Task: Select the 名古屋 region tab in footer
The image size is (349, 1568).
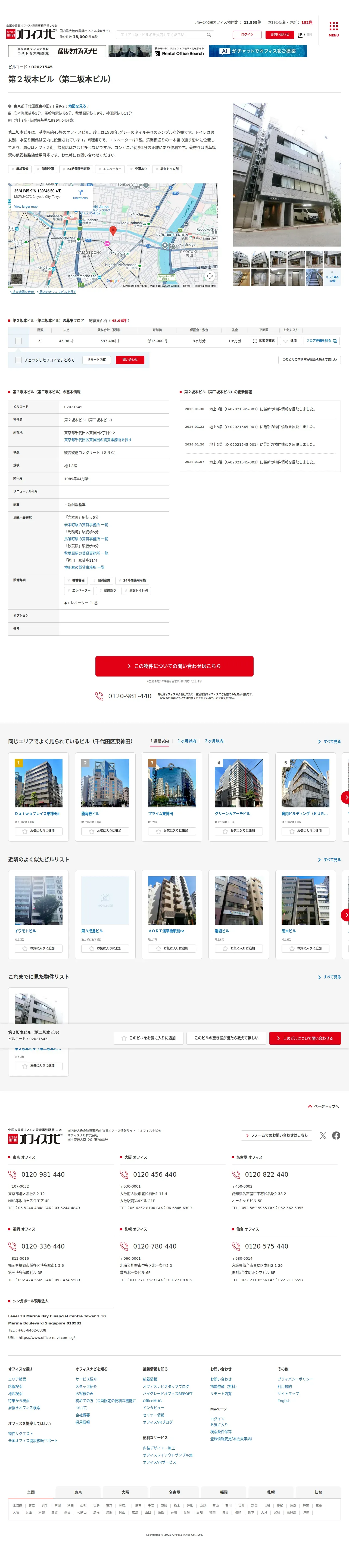Action: [x=174, y=1492]
